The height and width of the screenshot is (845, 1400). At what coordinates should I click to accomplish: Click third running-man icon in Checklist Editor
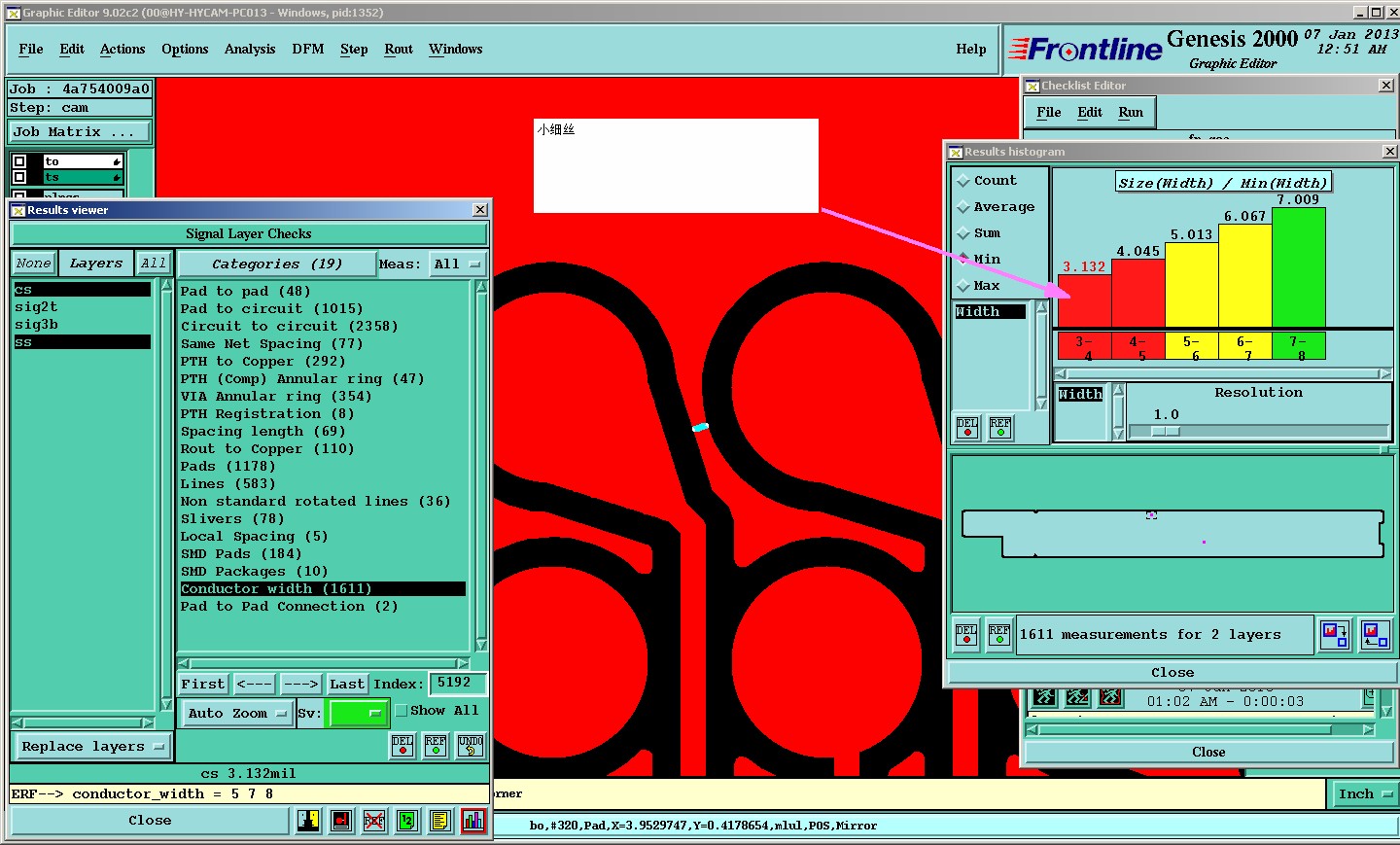pos(1110,697)
